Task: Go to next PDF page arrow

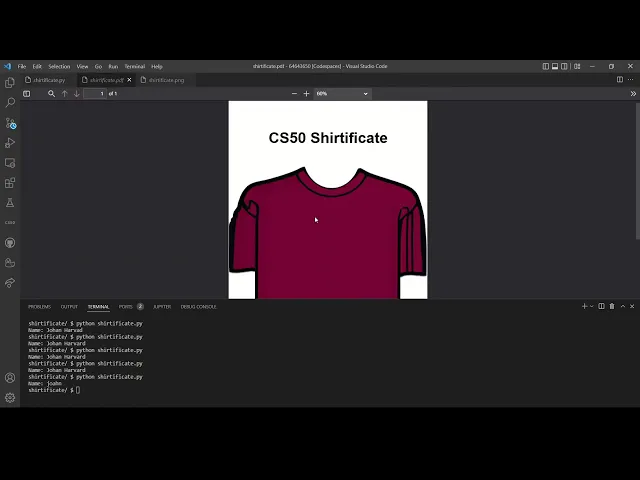Action: point(76,94)
